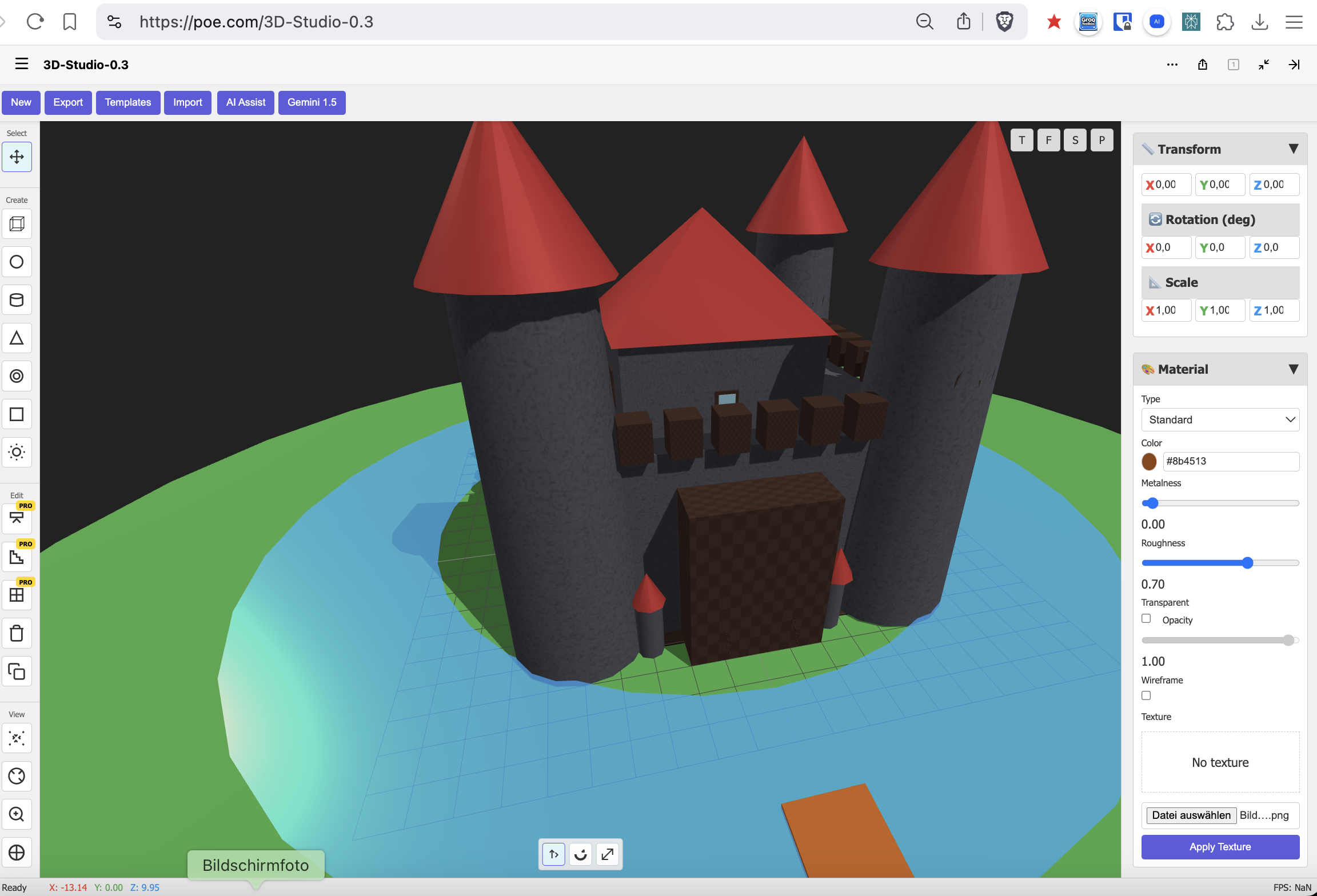Click the scale Z input field
This screenshot has width=1317, height=896.
[1274, 310]
